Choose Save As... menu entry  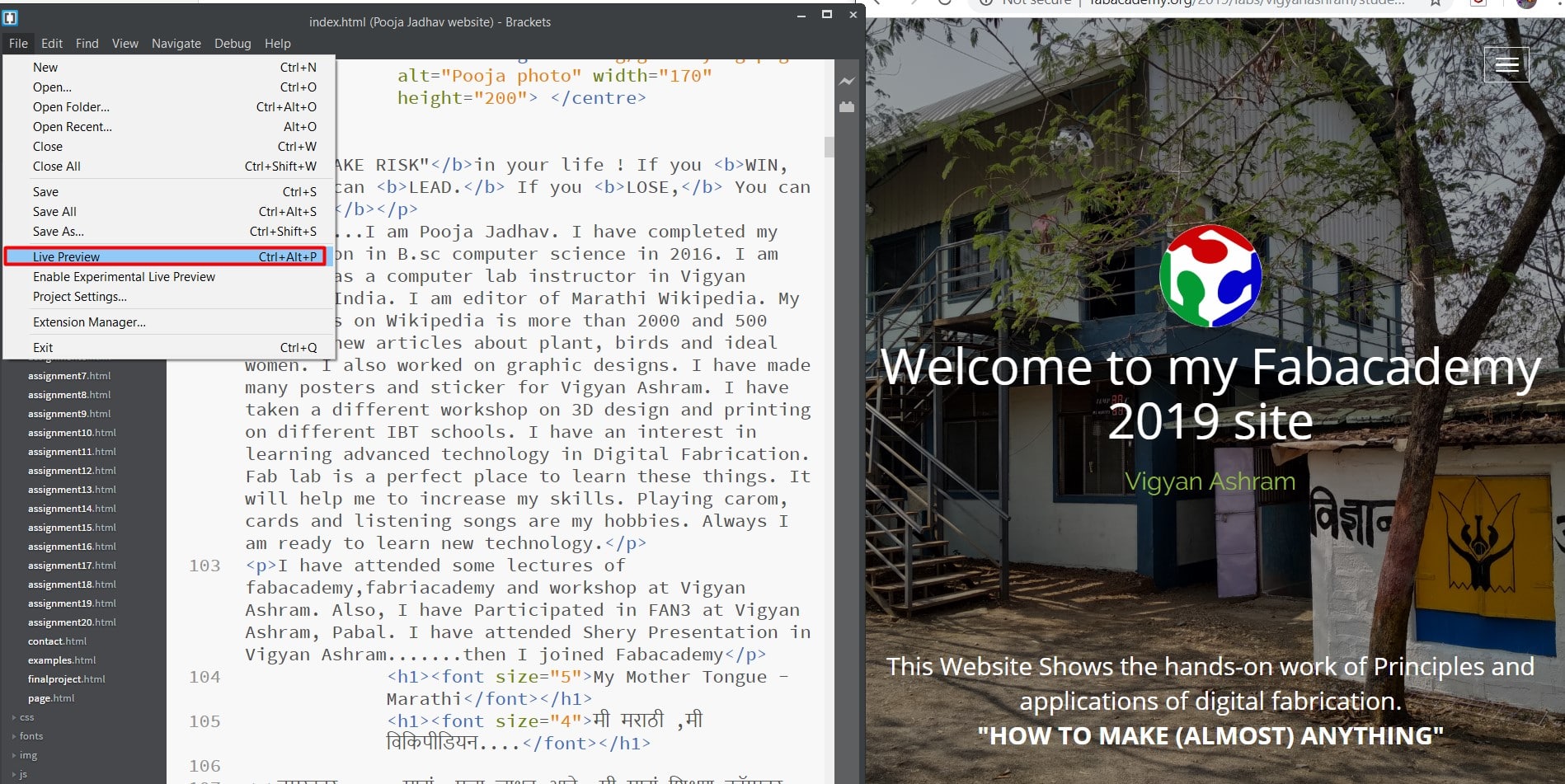(169, 232)
